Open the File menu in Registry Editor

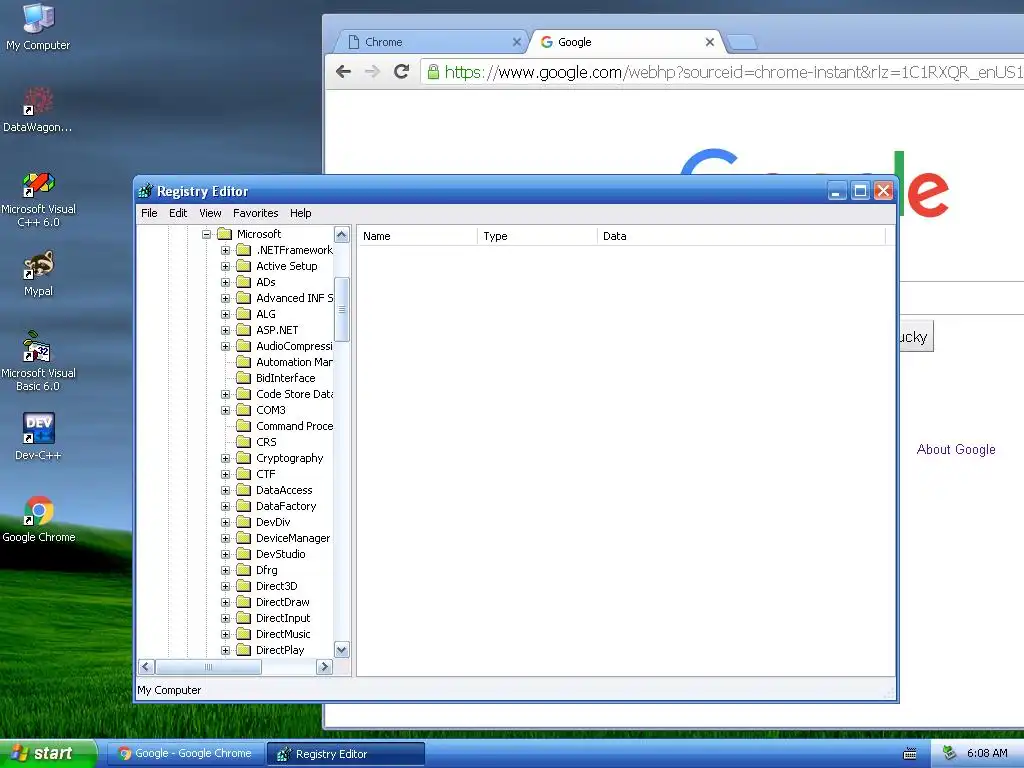click(x=149, y=213)
